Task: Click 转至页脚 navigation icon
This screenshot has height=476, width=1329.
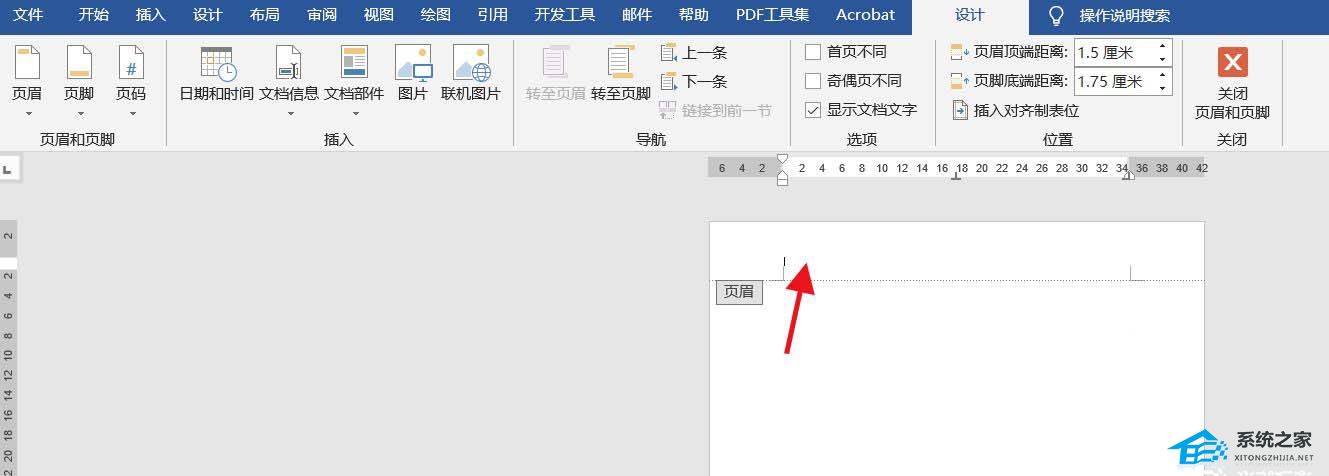Action: (621, 65)
